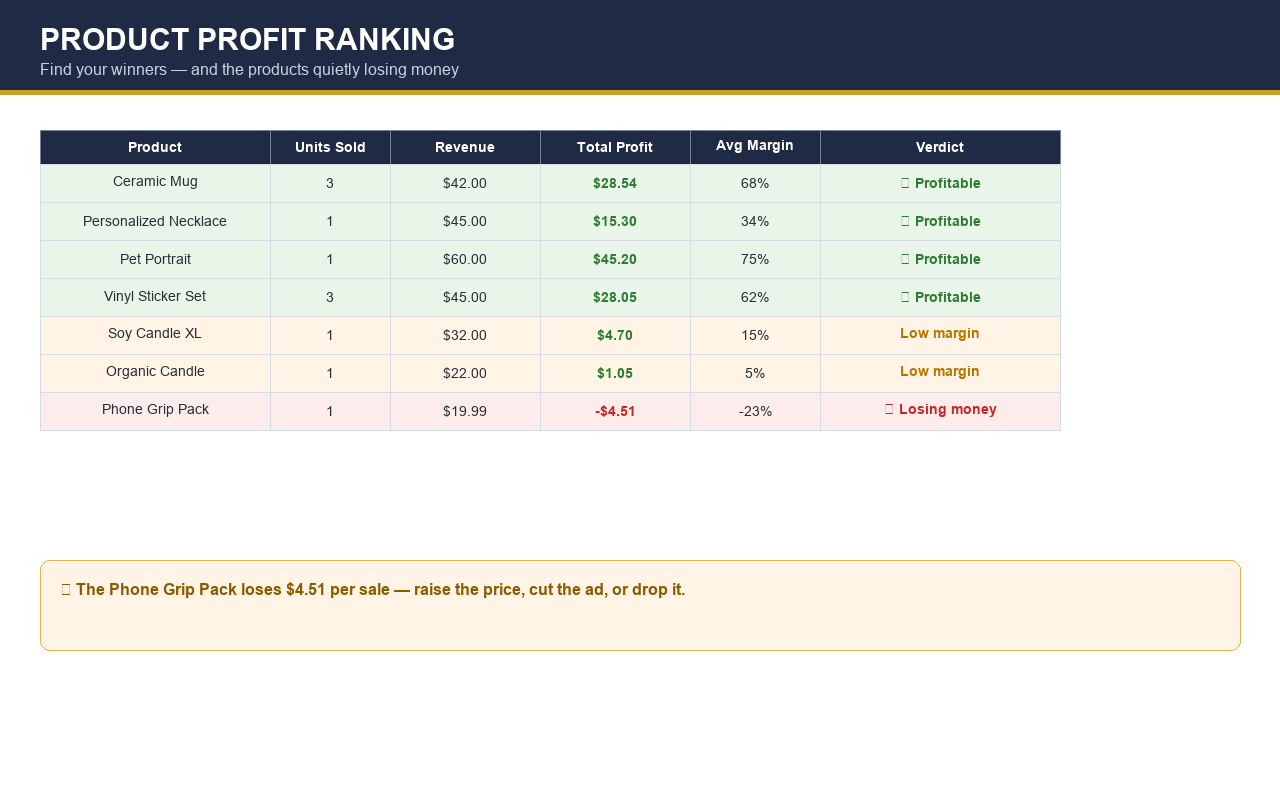Viewport: 1280px width, 800px height.
Task: Click Pet Portrait's units sold value
Action: [330, 259]
